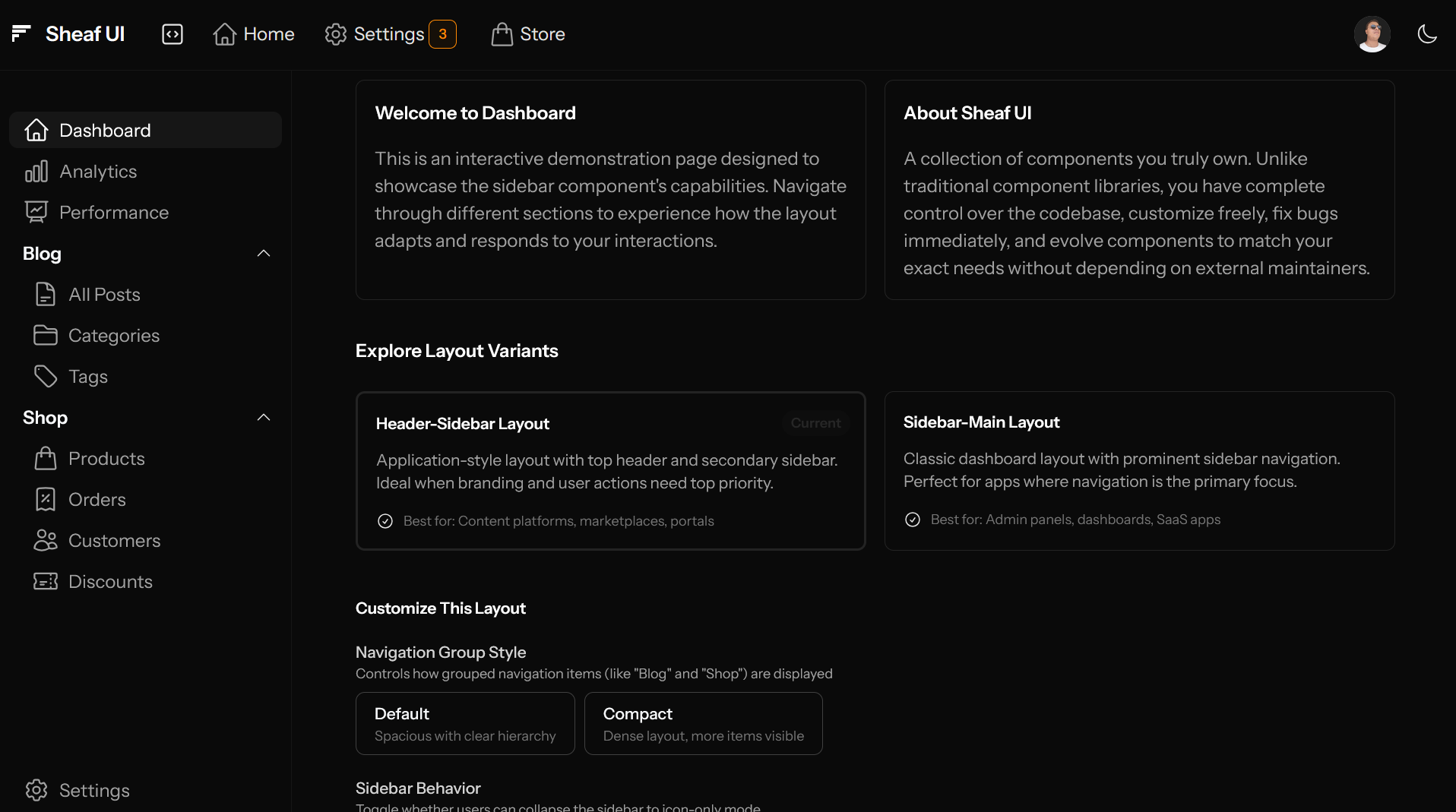Click the Customers people icon
1456x812 pixels.
coord(46,541)
